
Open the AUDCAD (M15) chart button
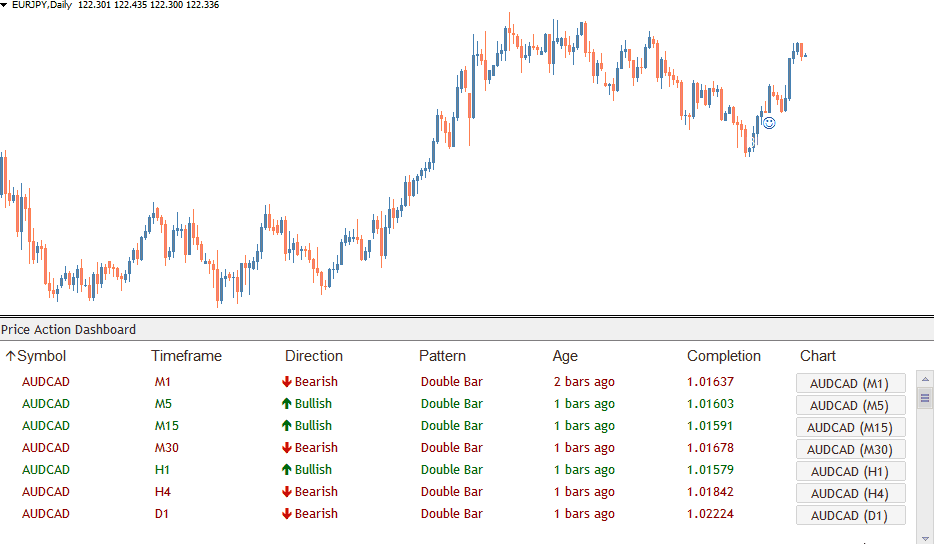[x=850, y=428]
